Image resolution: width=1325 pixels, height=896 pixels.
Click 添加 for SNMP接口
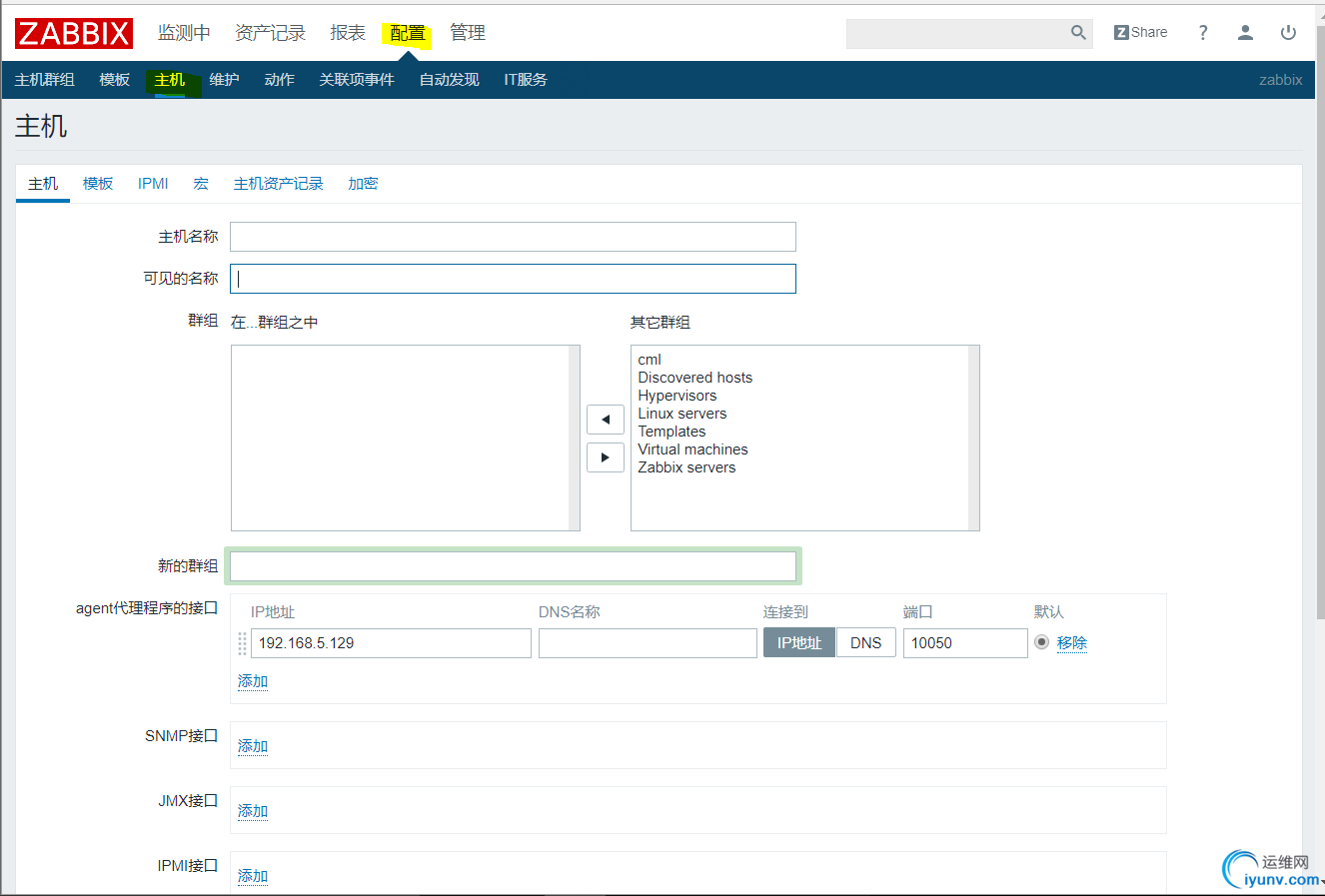[253, 746]
